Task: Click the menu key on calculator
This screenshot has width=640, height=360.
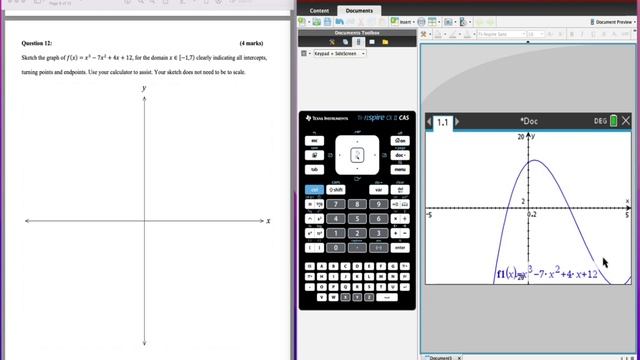Action: tap(400, 169)
